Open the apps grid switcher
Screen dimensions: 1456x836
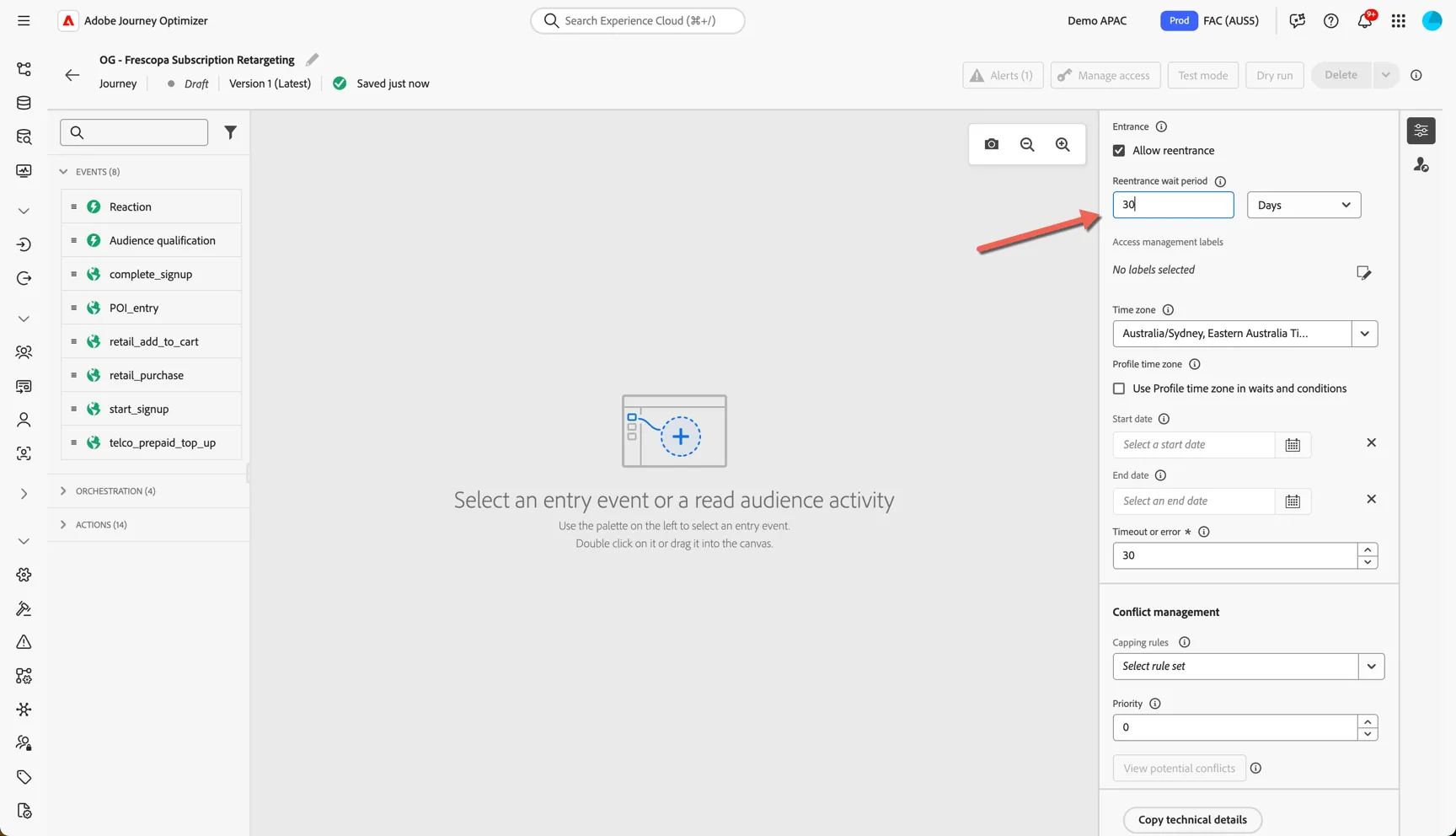pyautogui.click(x=1399, y=20)
